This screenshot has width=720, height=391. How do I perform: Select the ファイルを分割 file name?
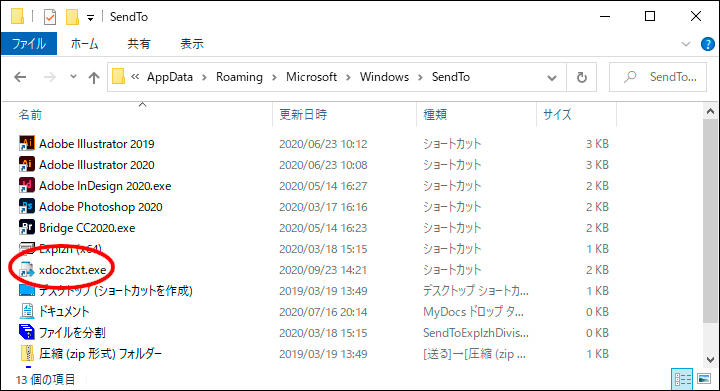coord(72,333)
